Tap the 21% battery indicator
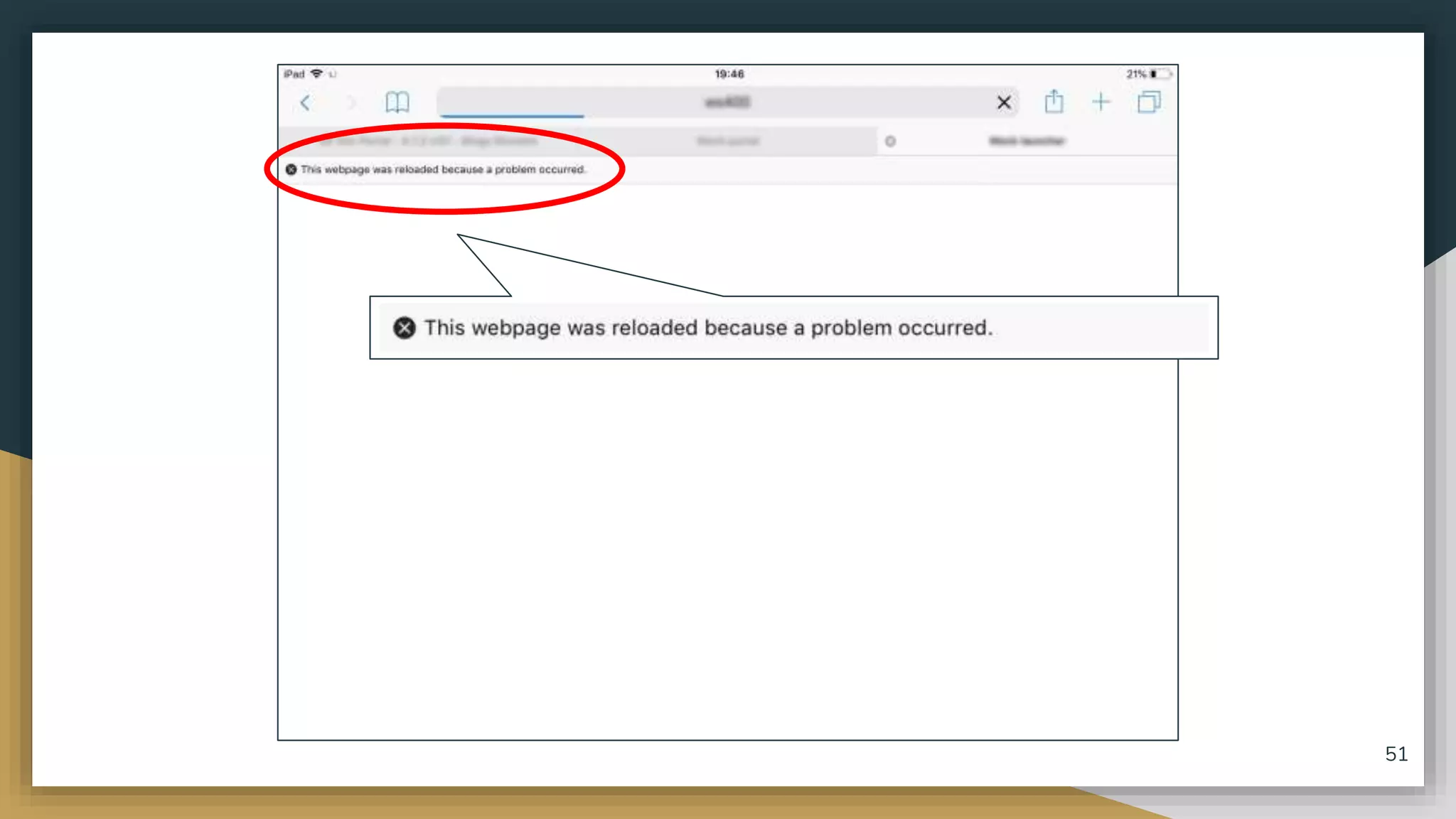 tap(1148, 74)
